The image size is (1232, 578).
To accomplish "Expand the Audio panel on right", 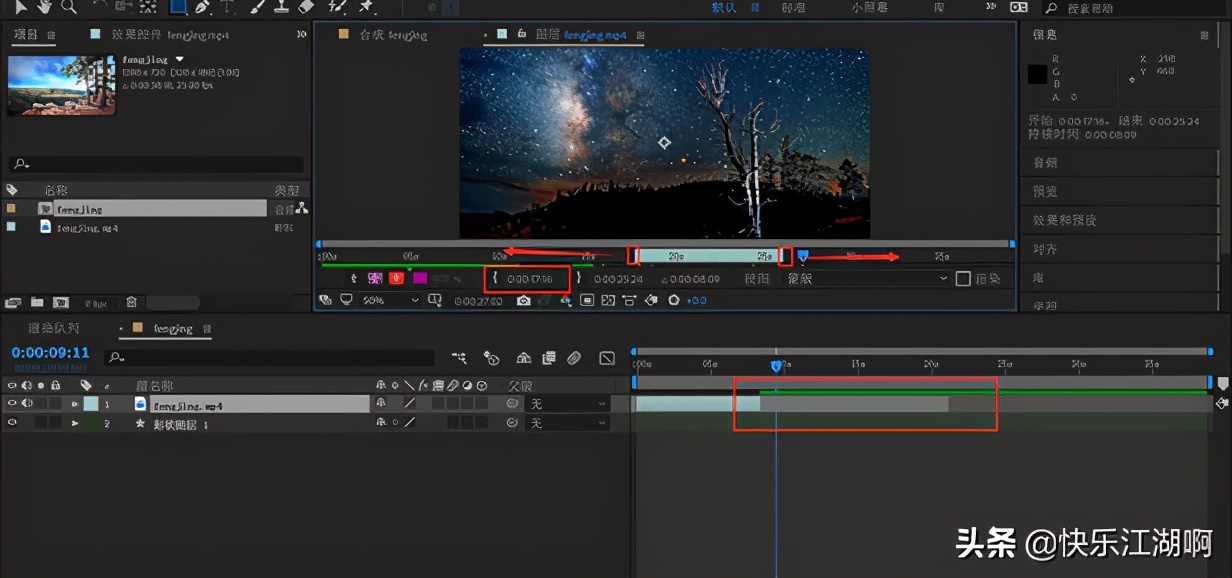I will [1046, 163].
